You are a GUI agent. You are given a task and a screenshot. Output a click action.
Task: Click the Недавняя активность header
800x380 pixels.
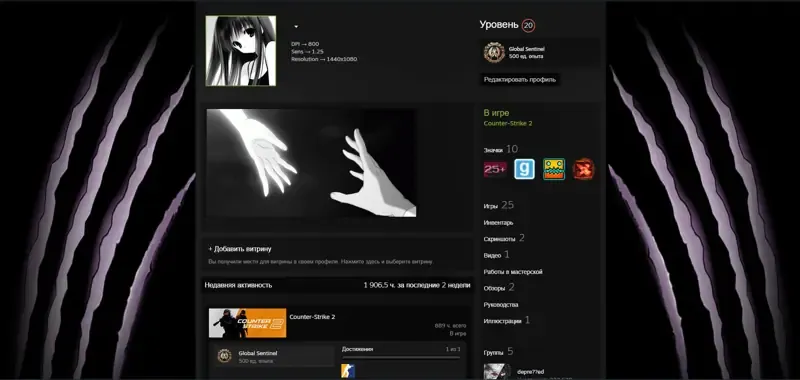click(238, 285)
